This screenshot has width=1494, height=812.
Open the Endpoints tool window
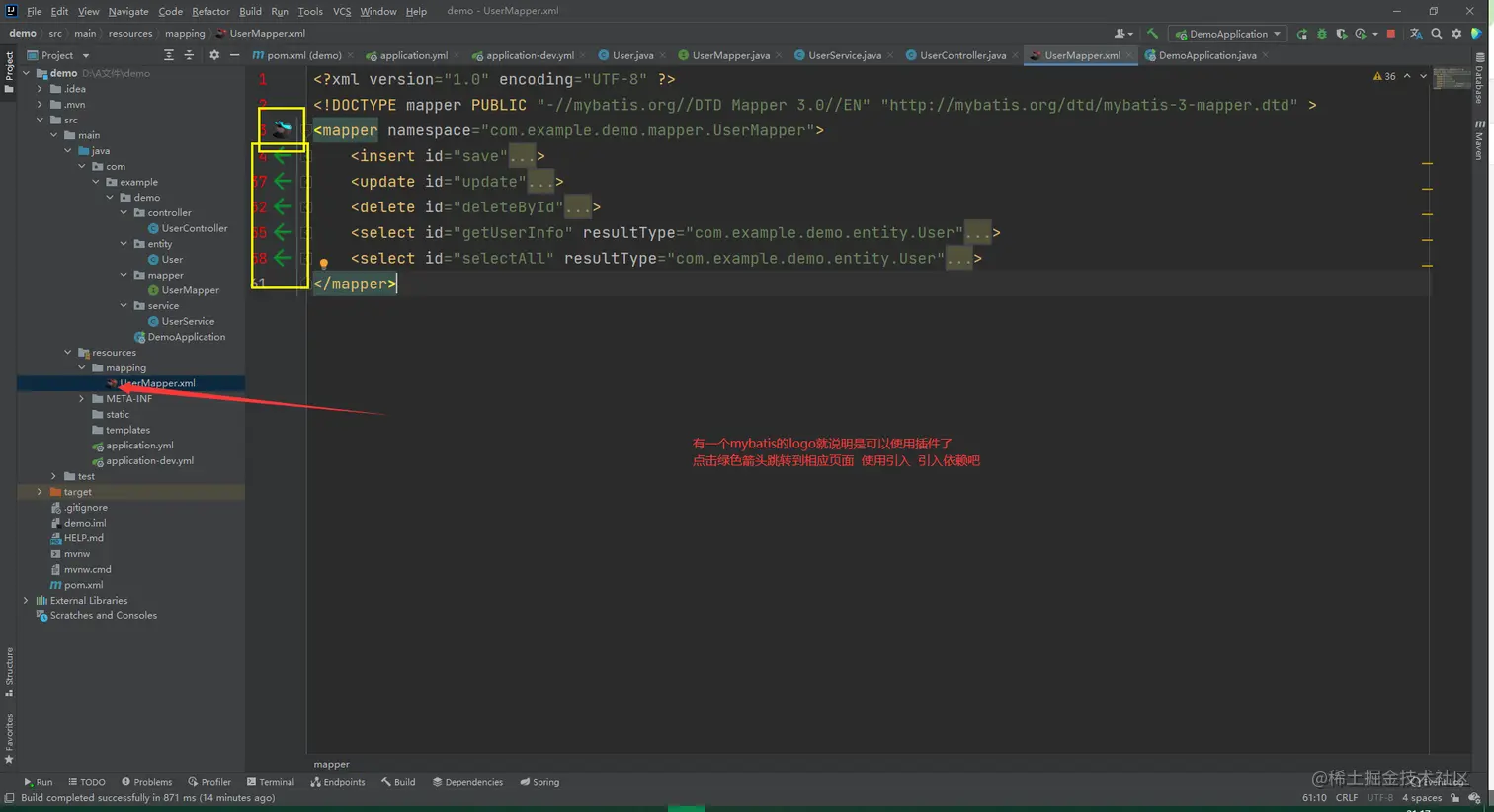(x=337, y=782)
